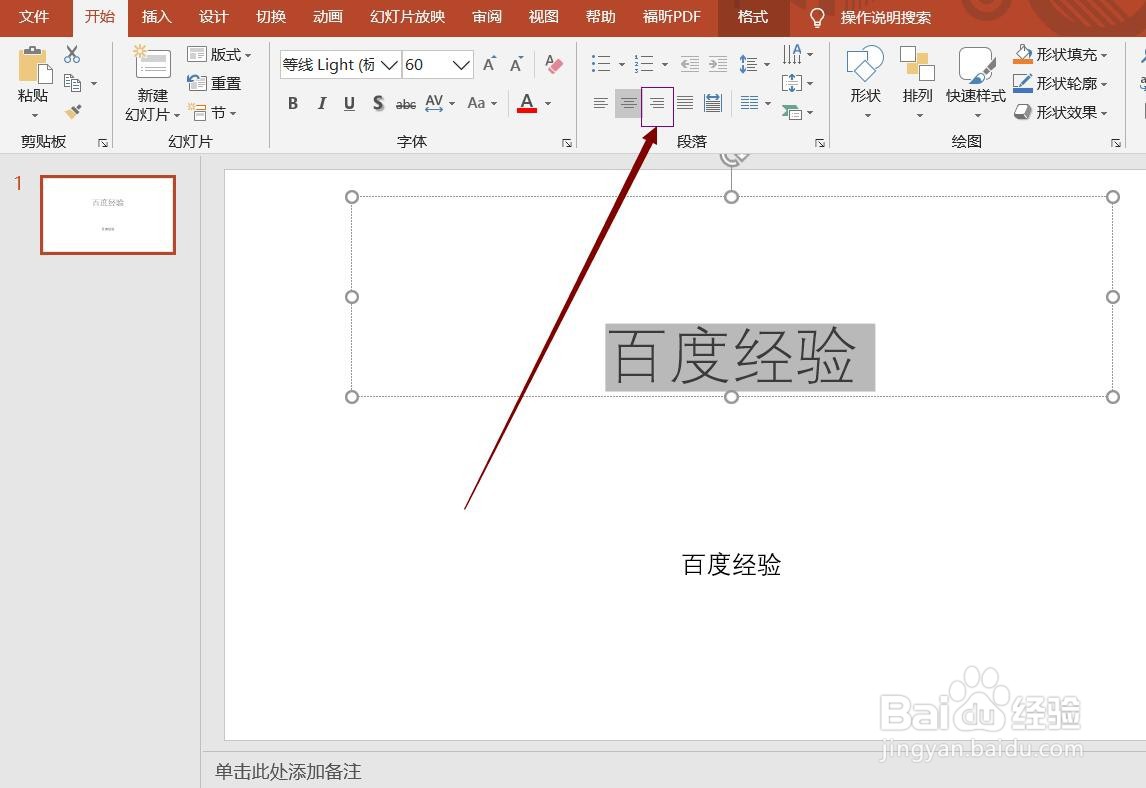Justify the text alignment
Viewport: 1146px width, 788px height.
pos(685,103)
